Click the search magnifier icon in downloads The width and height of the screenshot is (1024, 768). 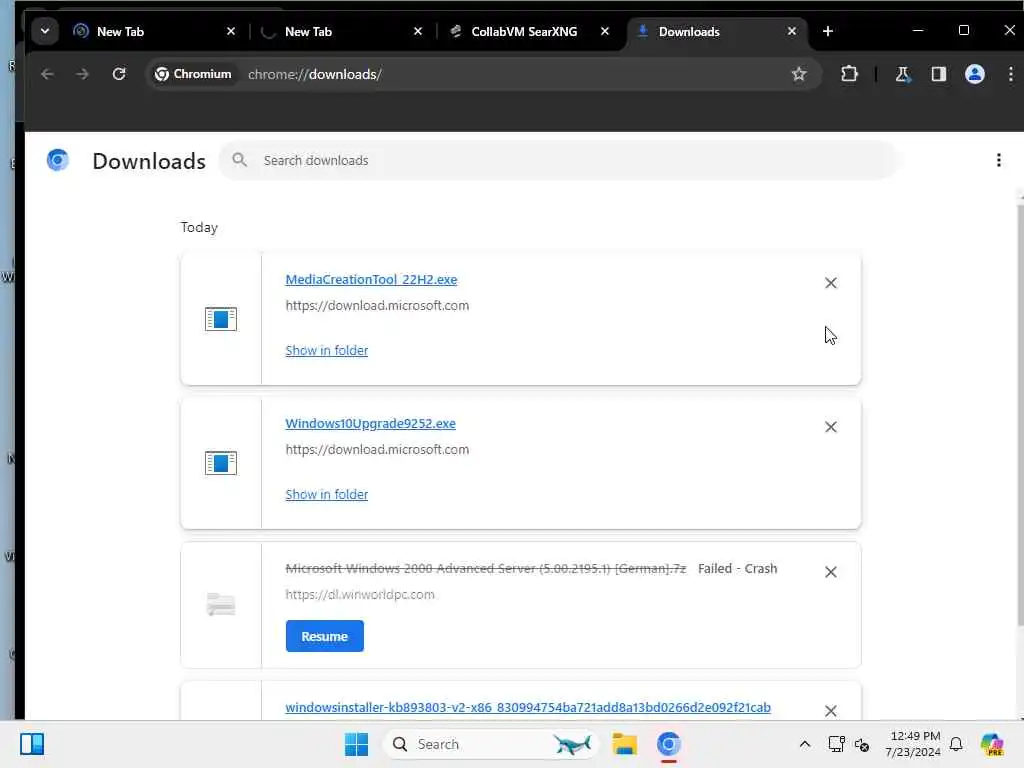point(240,160)
